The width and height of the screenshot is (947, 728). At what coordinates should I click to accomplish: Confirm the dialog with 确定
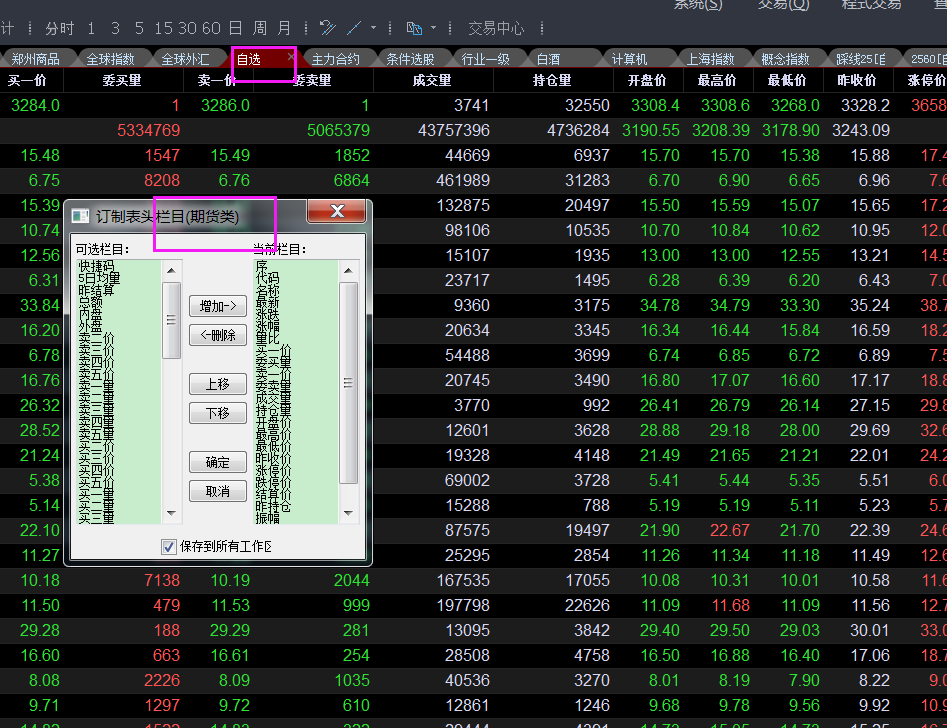coord(218,462)
